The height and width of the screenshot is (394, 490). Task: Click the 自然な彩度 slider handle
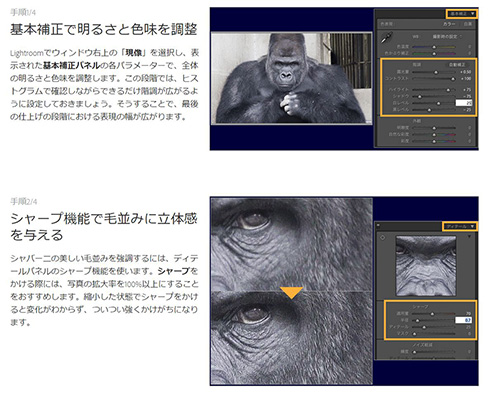click(x=434, y=135)
